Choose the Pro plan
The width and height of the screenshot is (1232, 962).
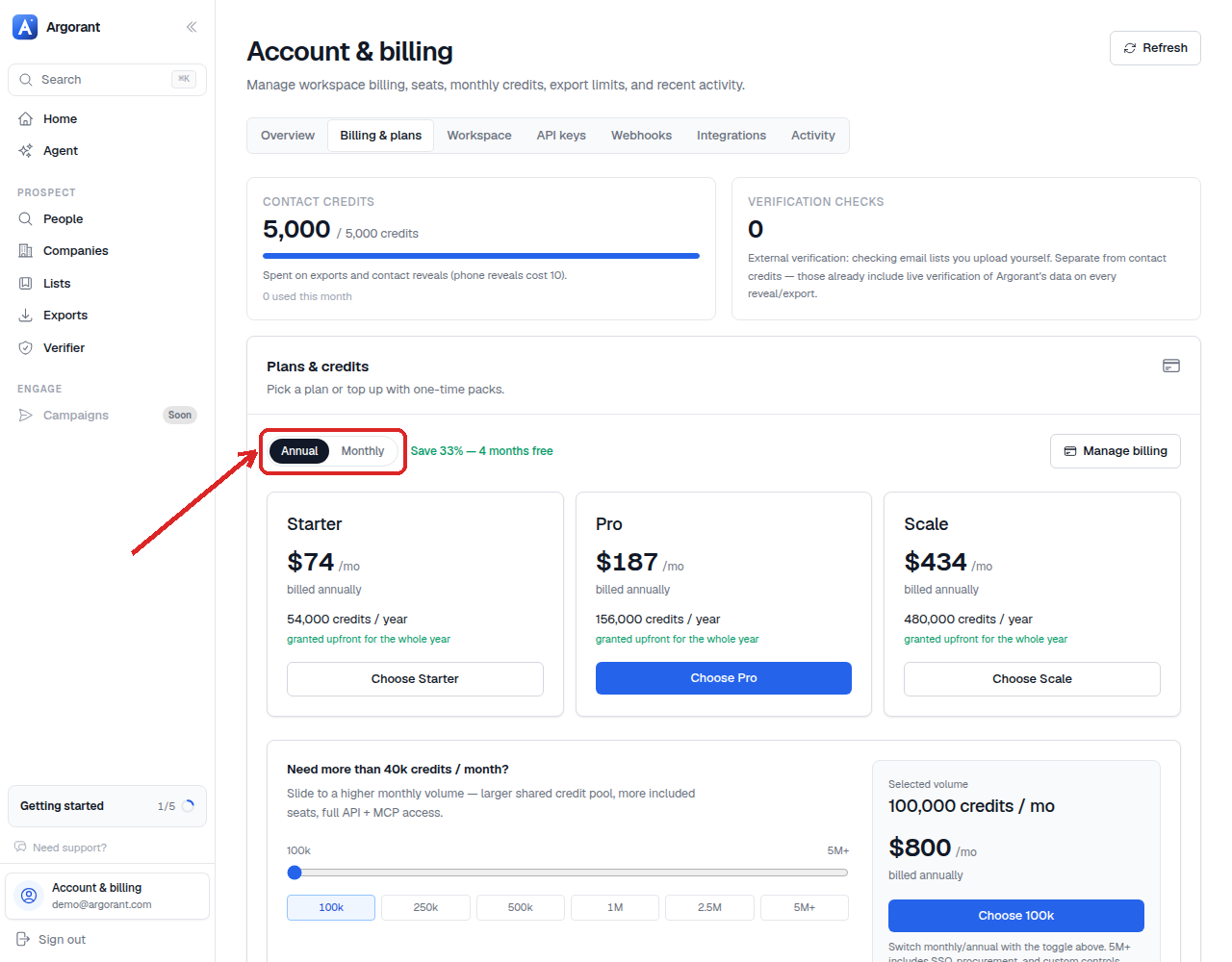[724, 678]
